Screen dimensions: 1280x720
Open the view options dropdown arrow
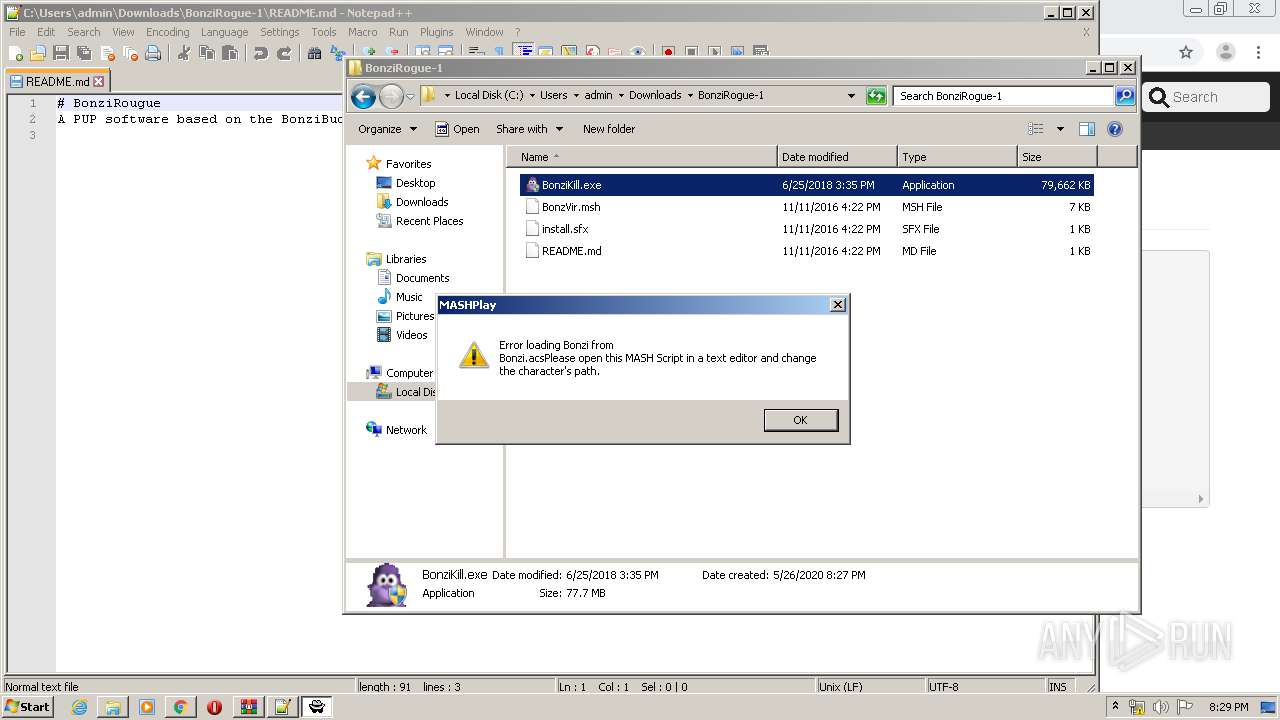tap(1060, 129)
